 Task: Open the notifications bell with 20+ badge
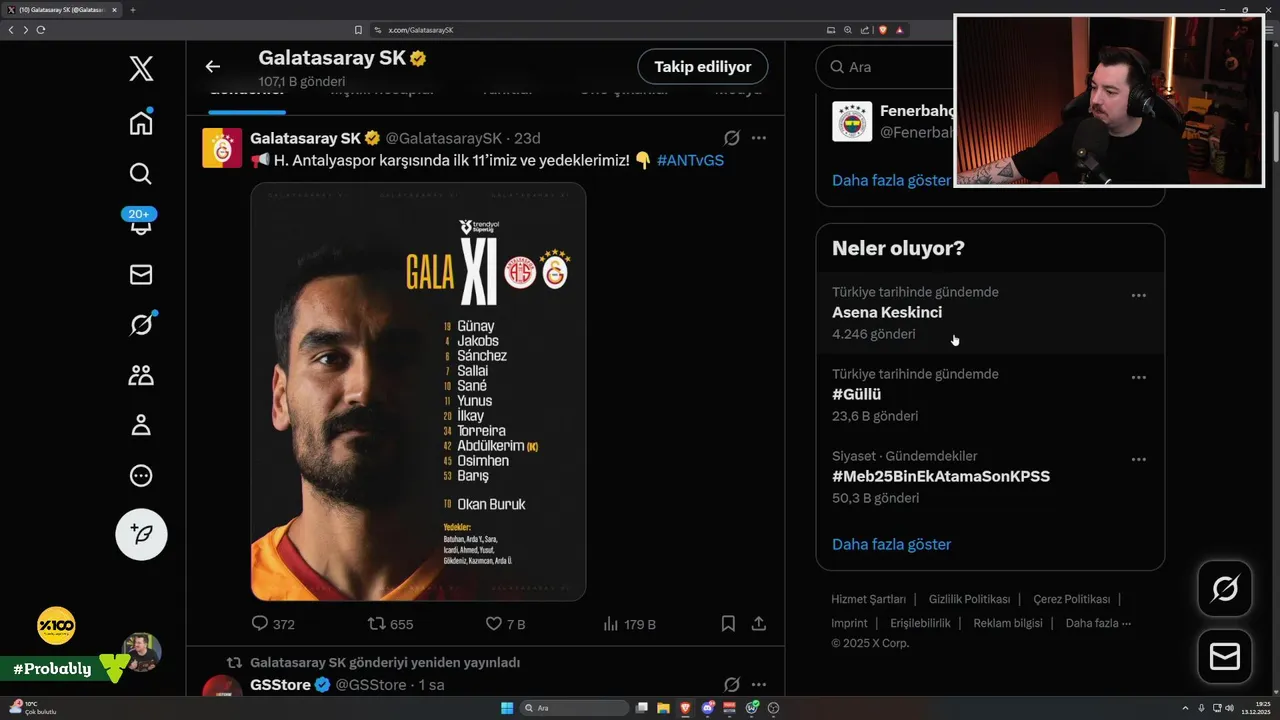tap(140, 222)
